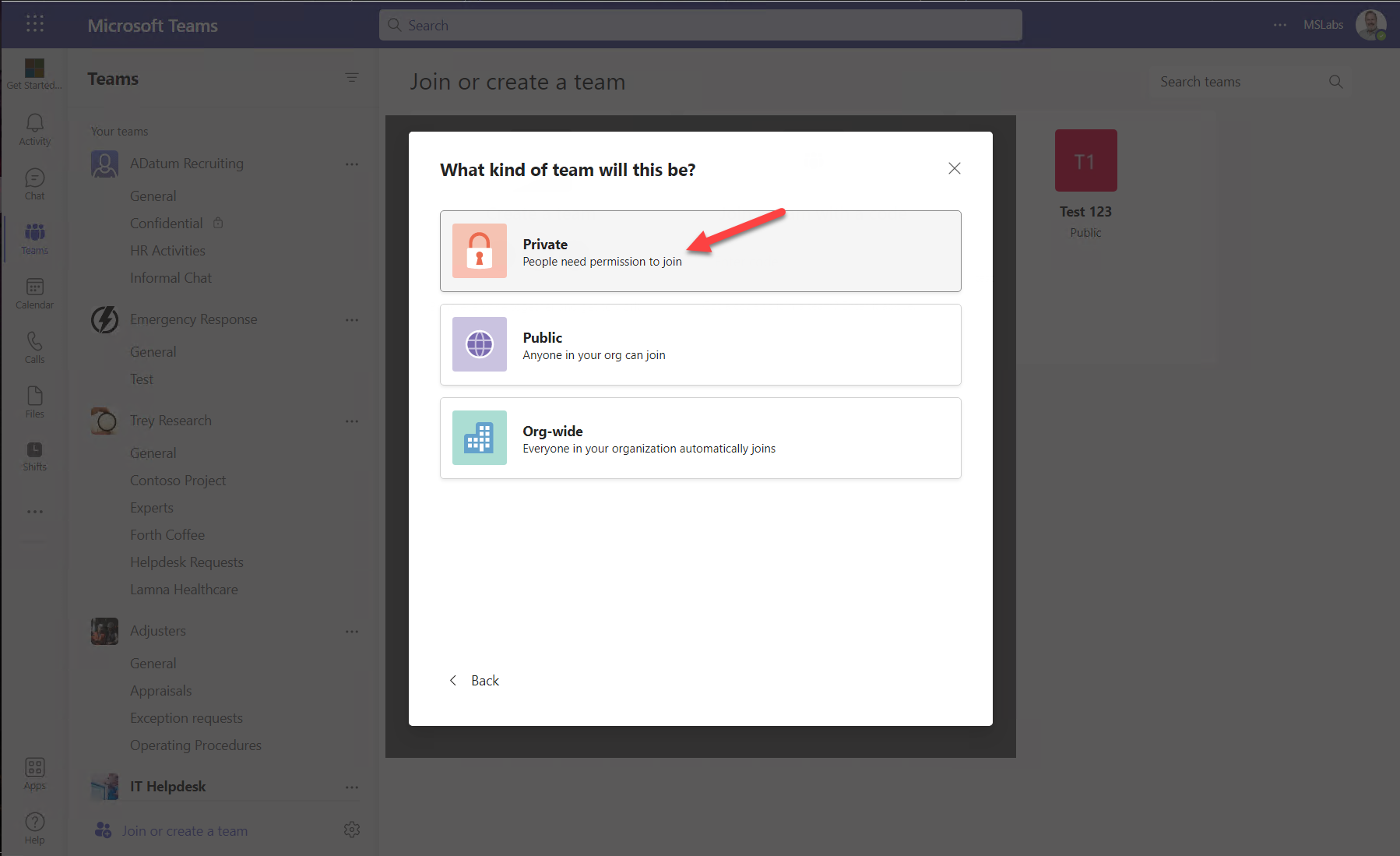Screen dimensions: 1400x856
Task: Choose Org-wide team type
Action: (701, 438)
